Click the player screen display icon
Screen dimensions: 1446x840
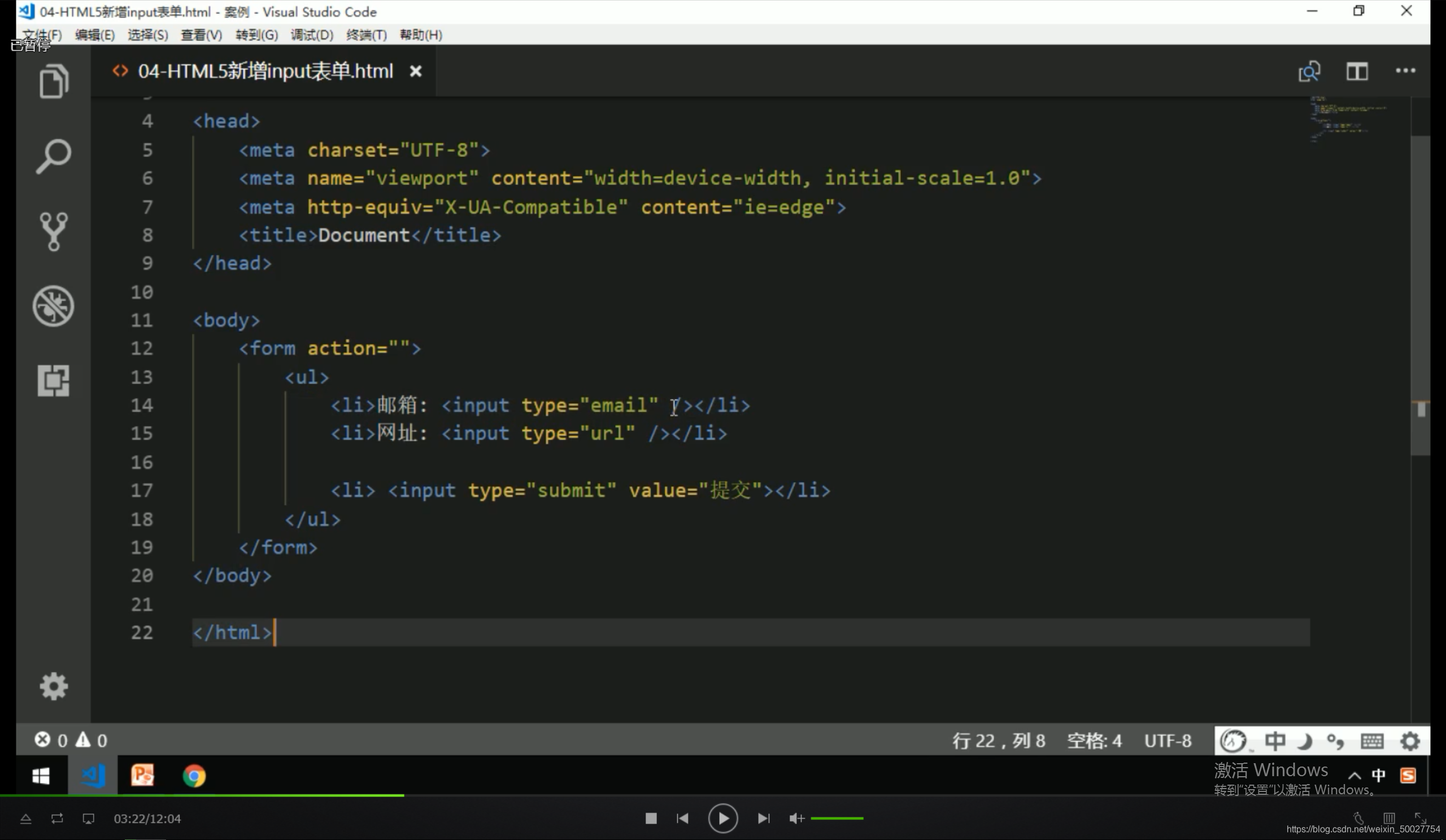coord(88,819)
